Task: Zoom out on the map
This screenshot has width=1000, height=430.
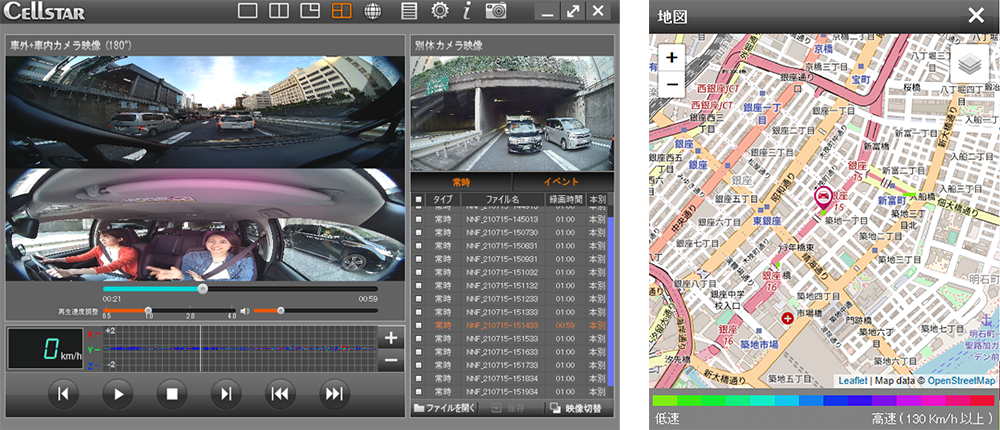Action: pos(672,84)
